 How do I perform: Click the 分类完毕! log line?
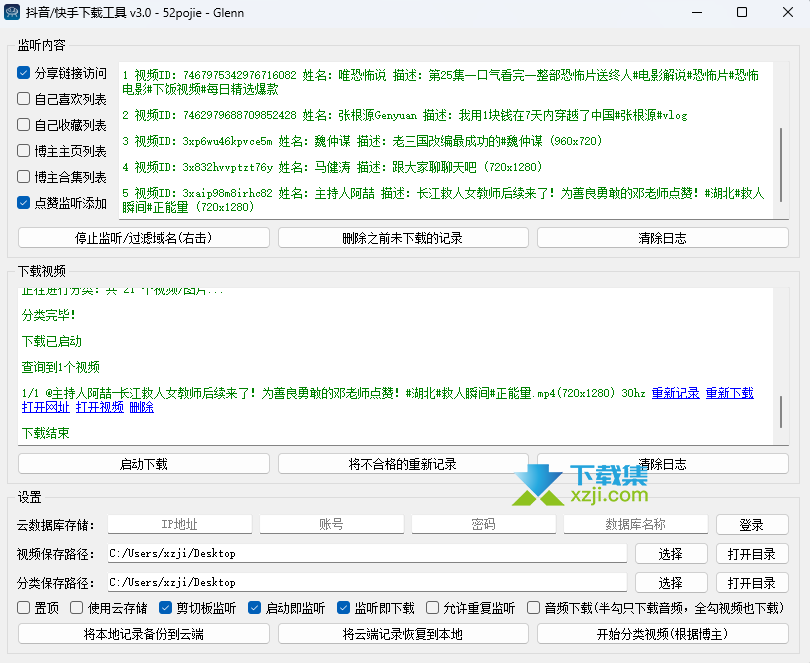coord(49,315)
